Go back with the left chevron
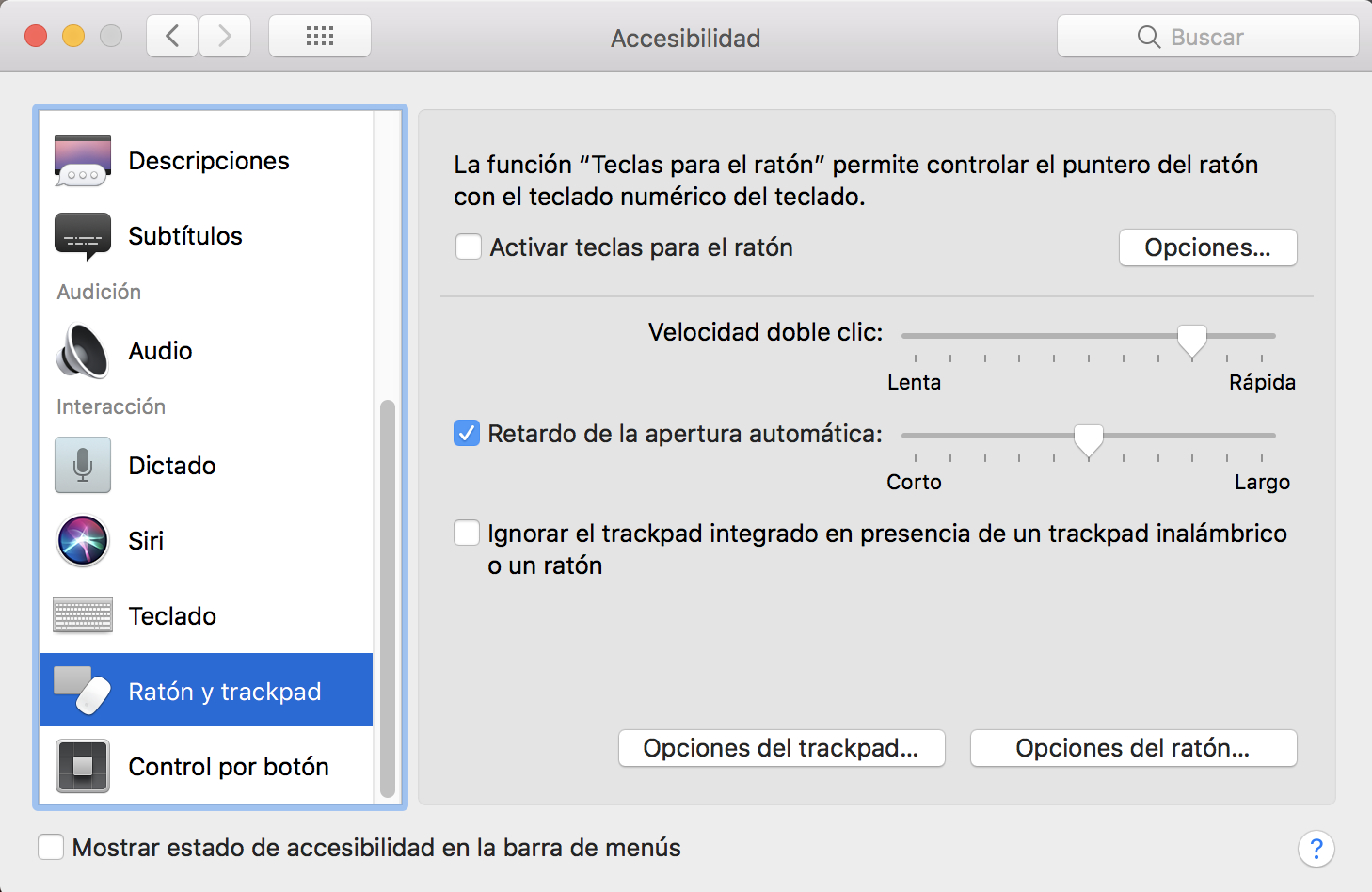Screen dimensions: 1372x892 coord(172,37)
